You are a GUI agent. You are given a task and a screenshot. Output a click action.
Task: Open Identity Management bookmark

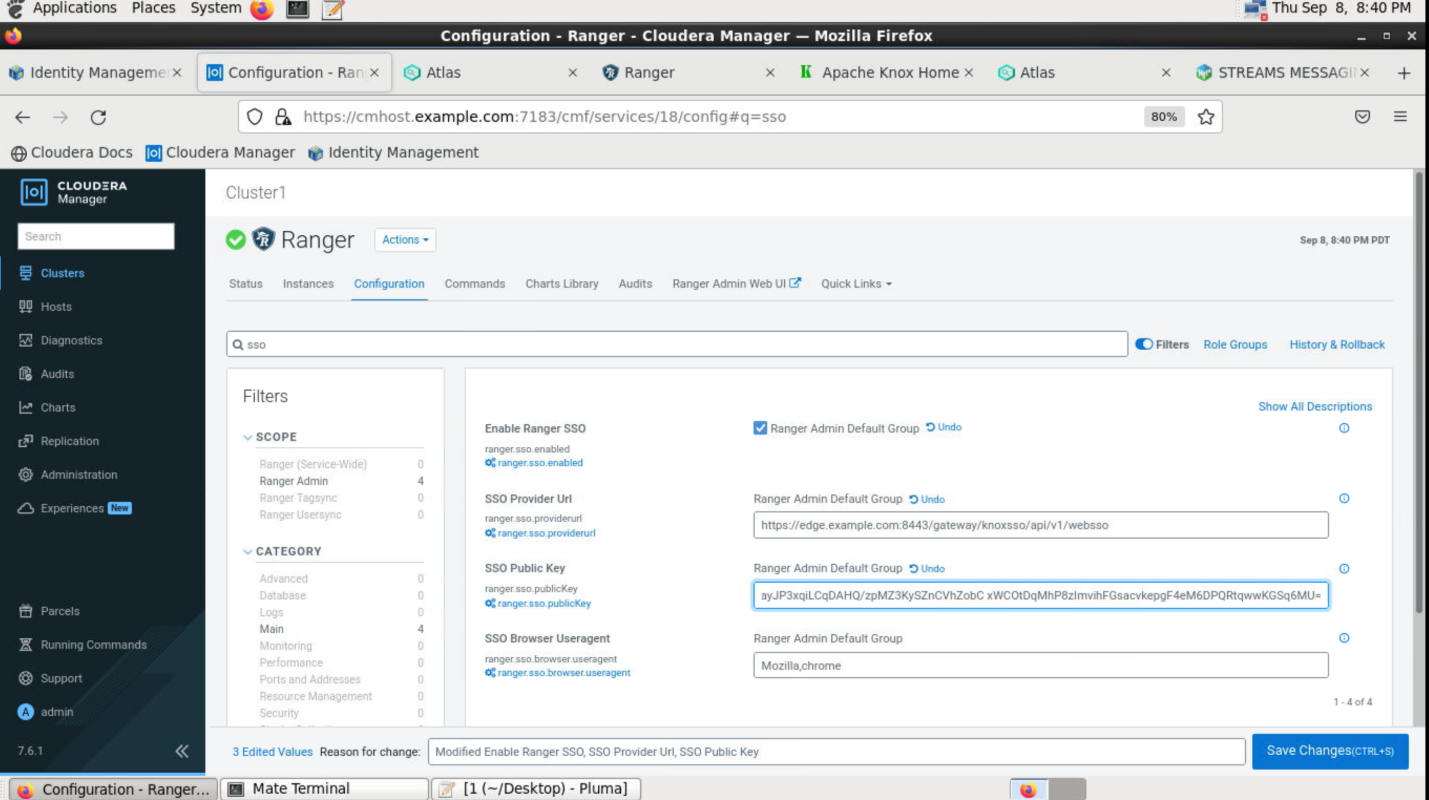pyautogui.click(x=393, y=153)
